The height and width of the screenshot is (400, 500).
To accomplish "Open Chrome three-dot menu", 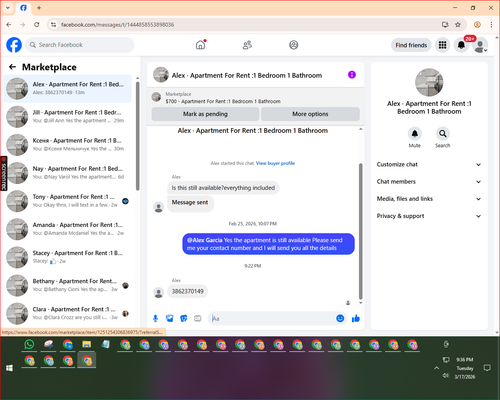I will pos(491,25).
